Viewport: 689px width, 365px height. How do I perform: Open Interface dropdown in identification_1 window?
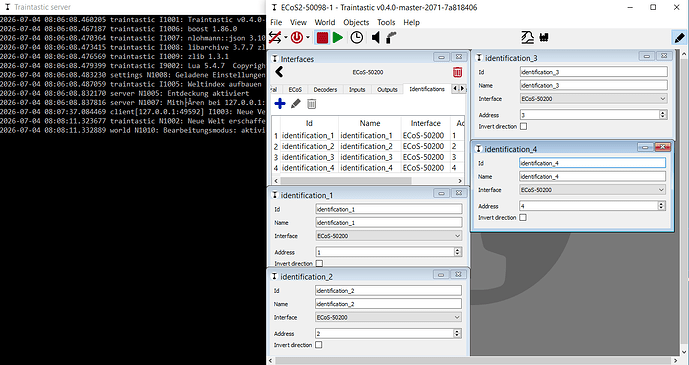(x=389, y=236)
